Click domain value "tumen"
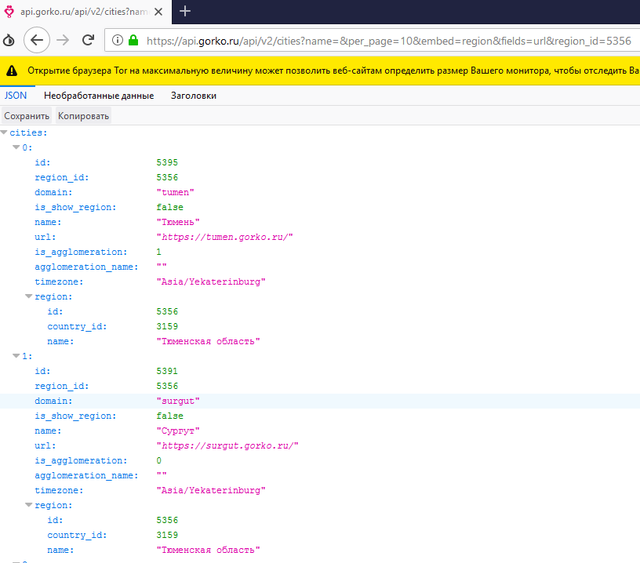The image size is (640, 563). click(175, 192)
